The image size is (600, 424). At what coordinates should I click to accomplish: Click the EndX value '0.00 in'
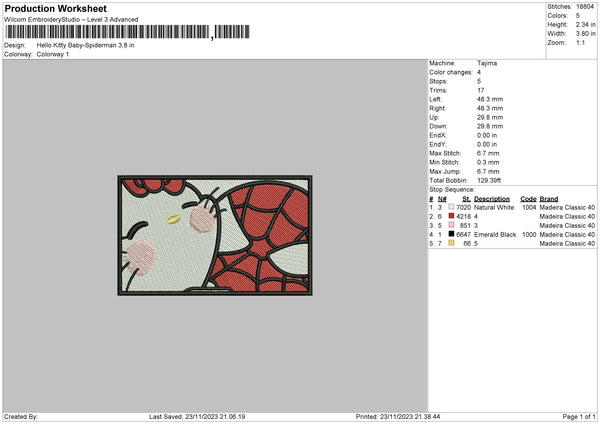point(487,135)
